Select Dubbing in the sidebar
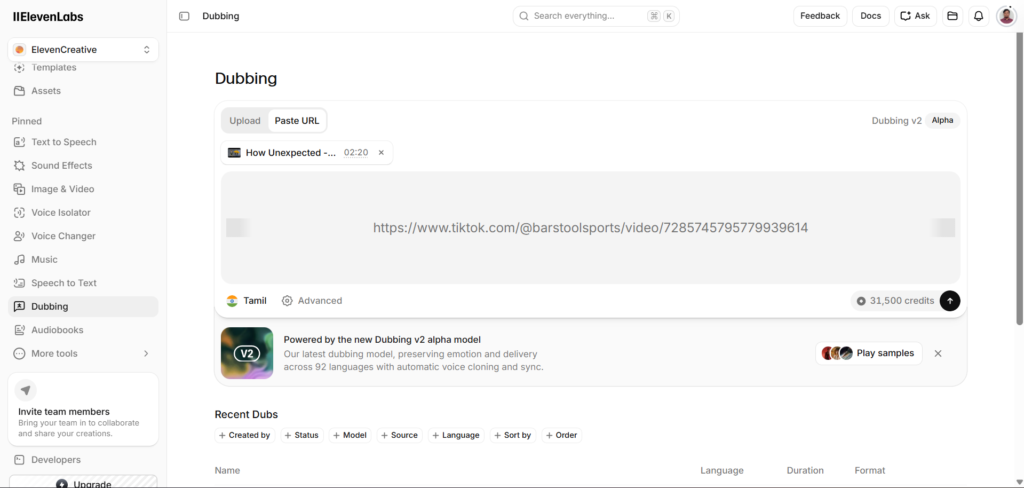The image size is (1024, 488). pyautogui.click(x=83, y=306)
